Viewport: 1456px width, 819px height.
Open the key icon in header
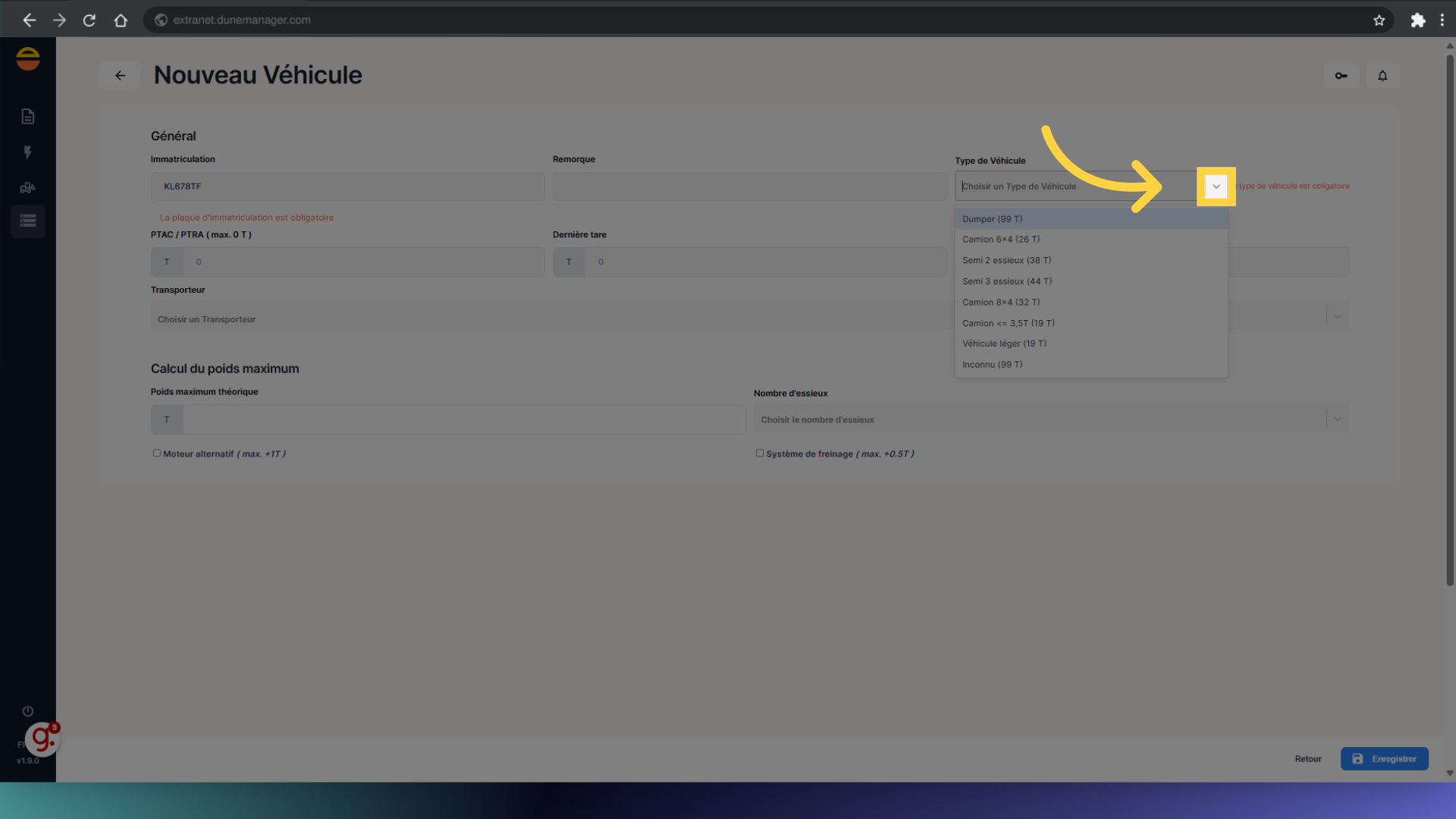[x=1341, y=75]
